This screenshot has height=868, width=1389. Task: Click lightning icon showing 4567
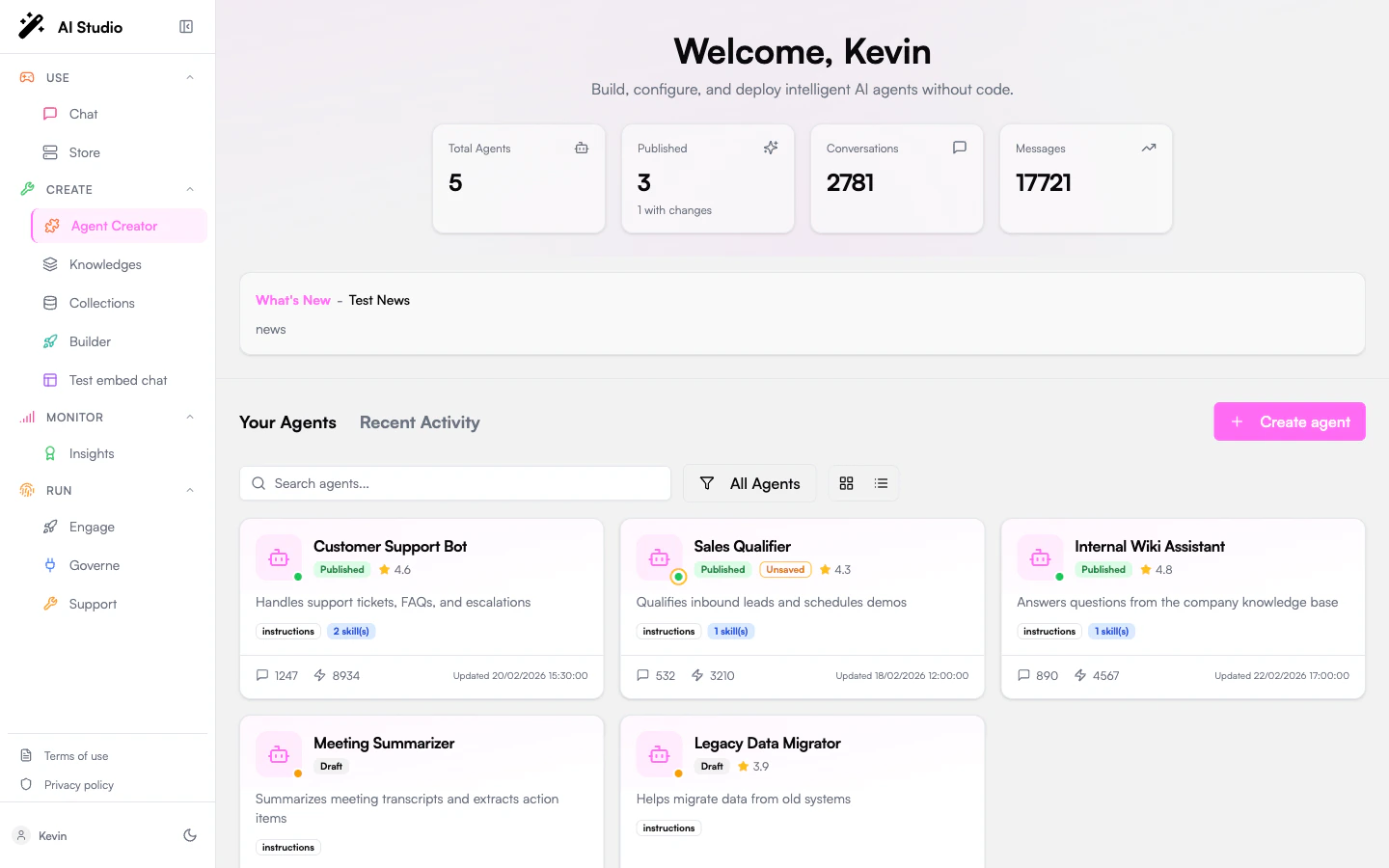(x=1080, y=675)
